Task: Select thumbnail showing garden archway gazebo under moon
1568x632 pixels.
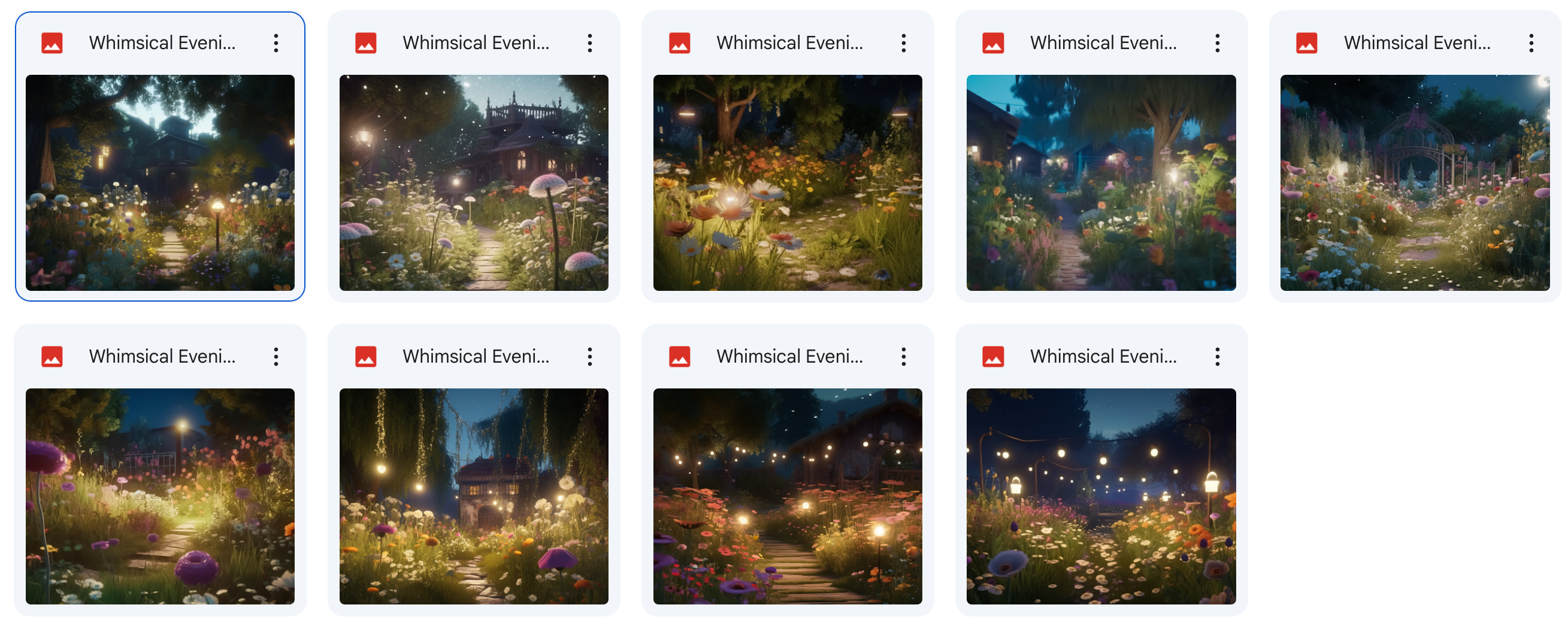Action: 1415,183
